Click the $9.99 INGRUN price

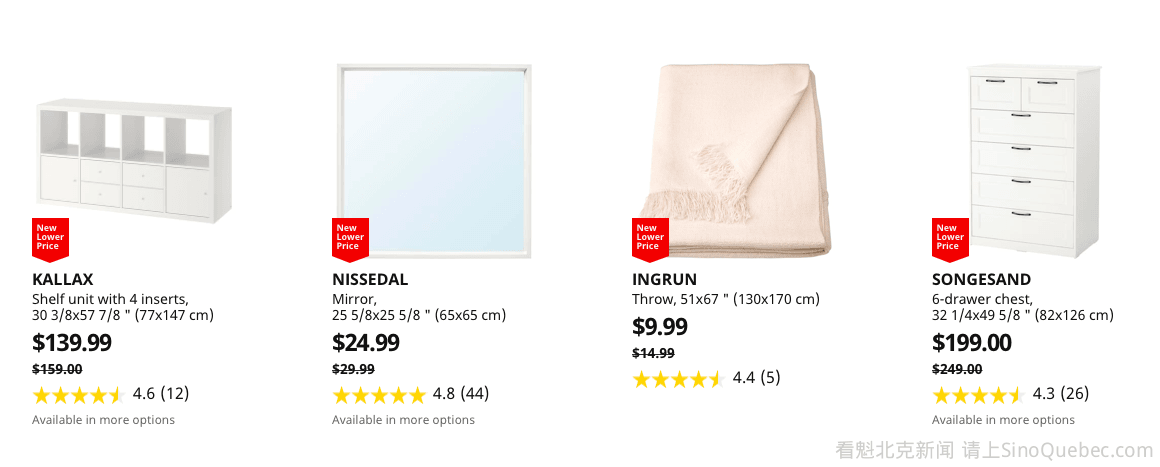(660, 327)
